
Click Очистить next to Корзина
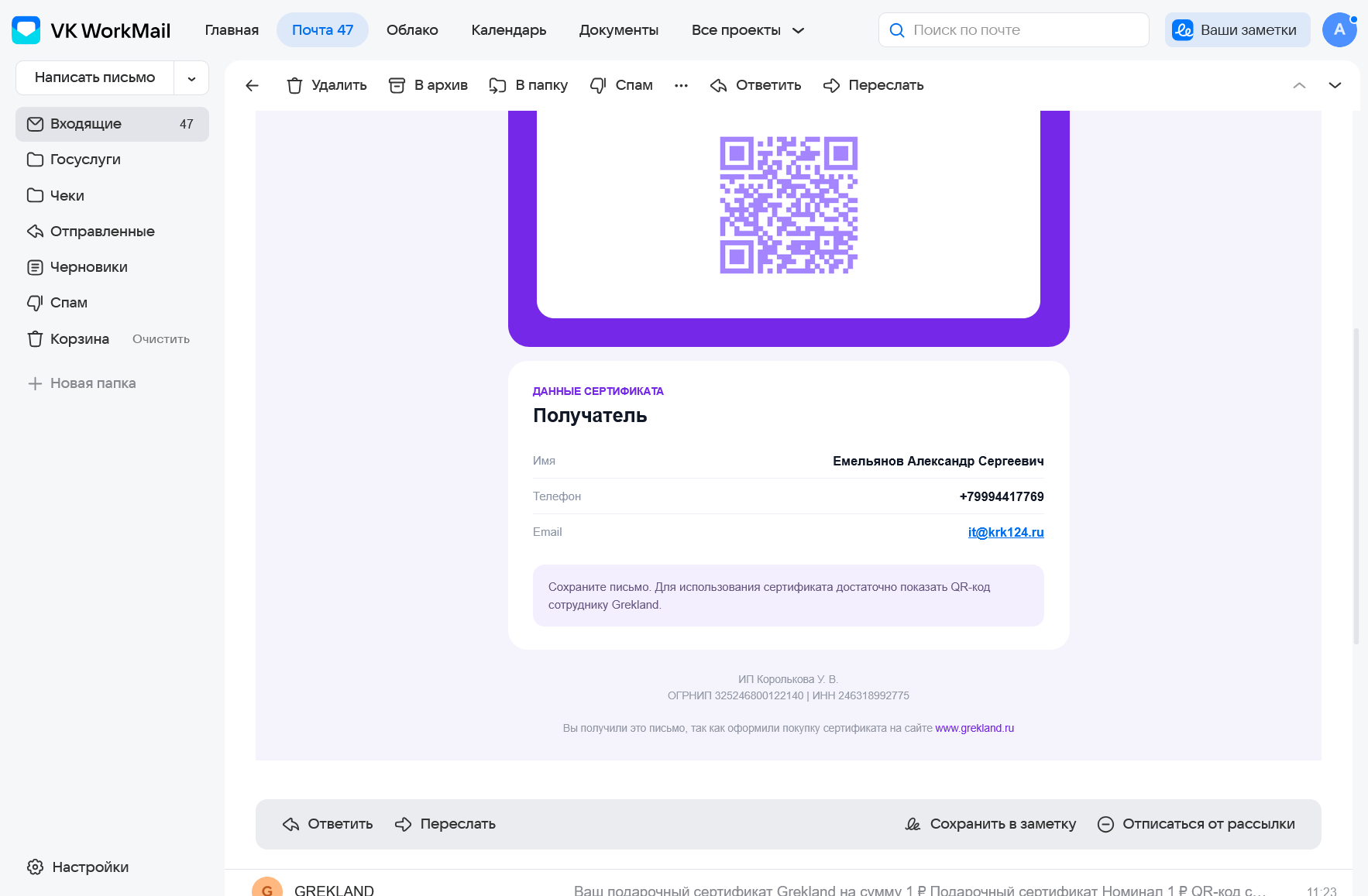pyautogui.click(x=161, y=339)
